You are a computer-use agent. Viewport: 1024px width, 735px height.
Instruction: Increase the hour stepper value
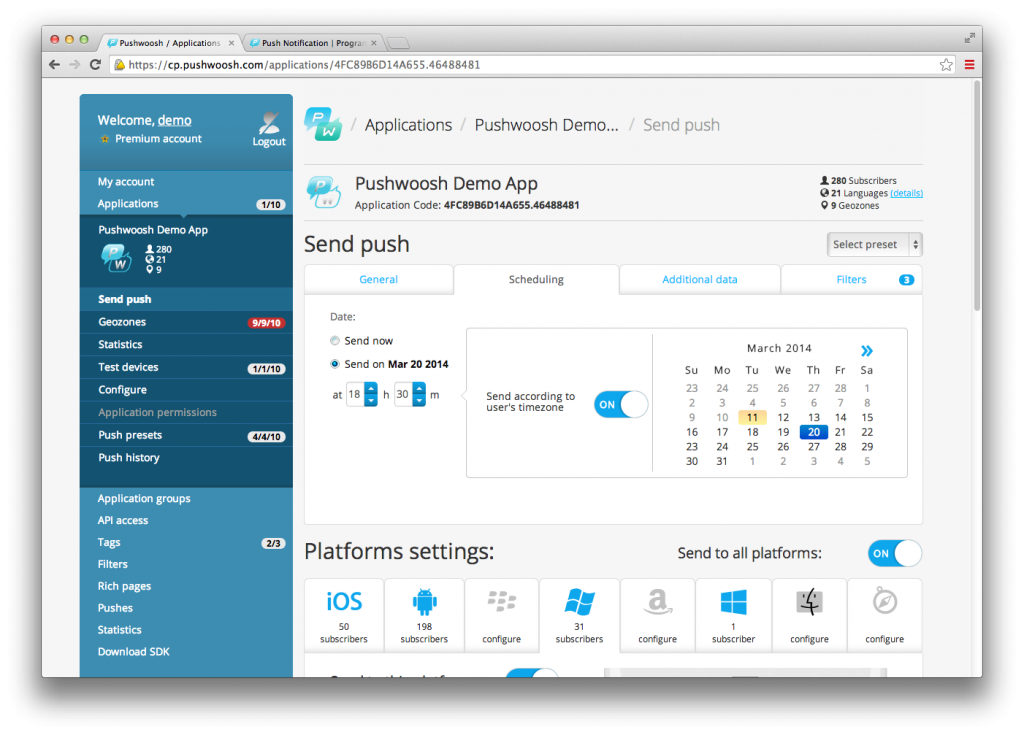click(371, 388)
